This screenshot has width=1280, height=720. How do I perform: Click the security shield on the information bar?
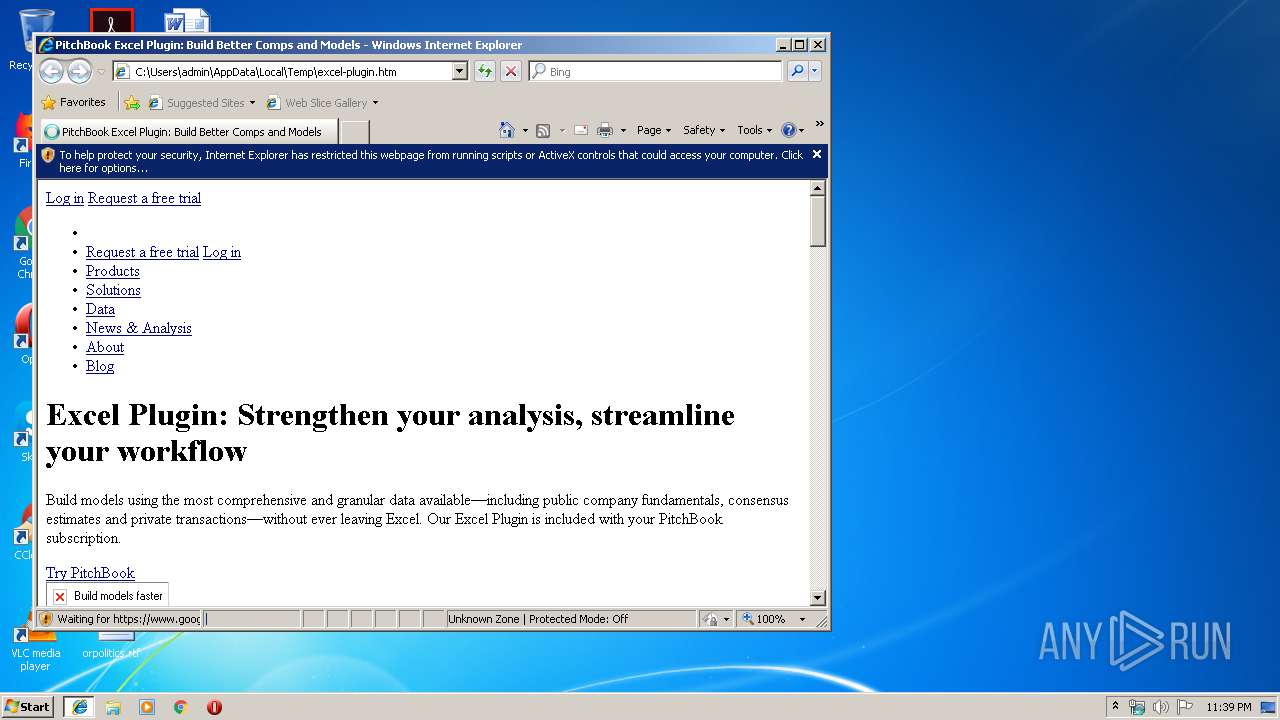point(48,155)
